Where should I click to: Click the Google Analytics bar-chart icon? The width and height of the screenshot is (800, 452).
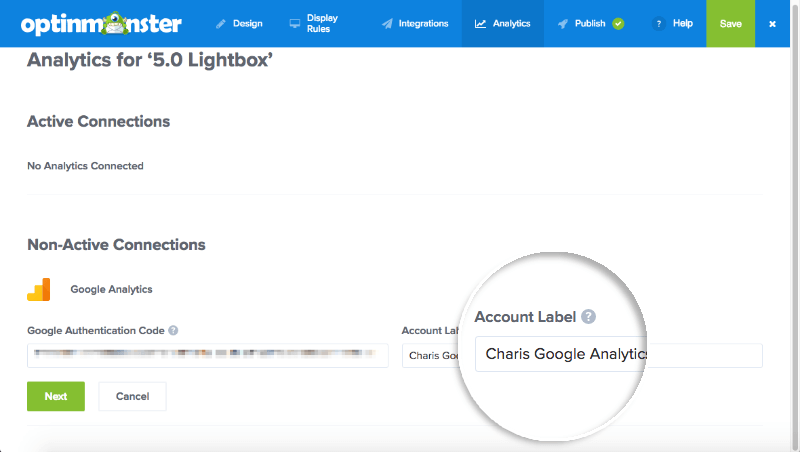39,289
